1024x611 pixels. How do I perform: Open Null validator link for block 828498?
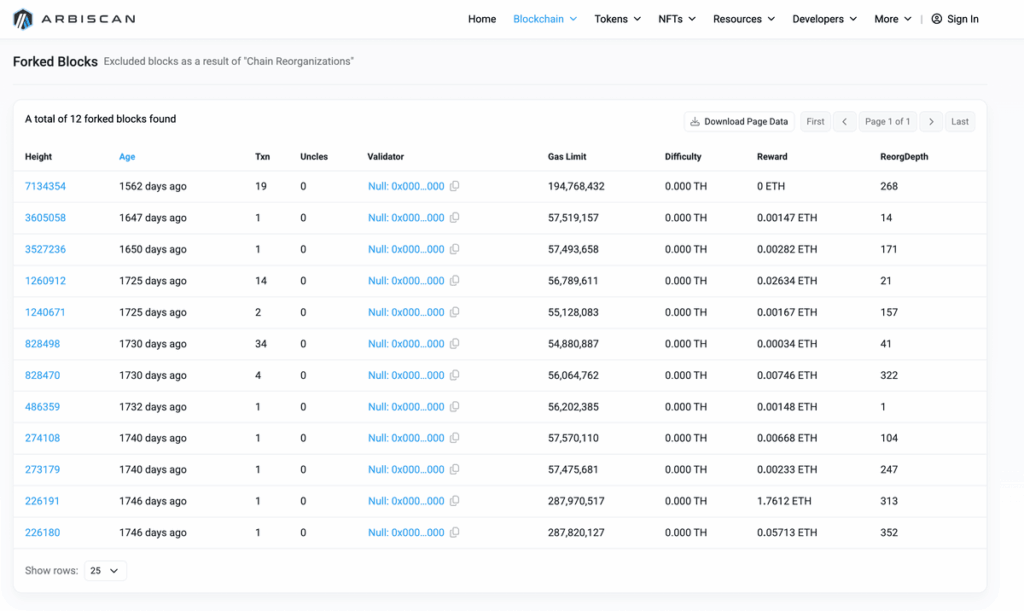pyautogui.click(x=406, y=343)
